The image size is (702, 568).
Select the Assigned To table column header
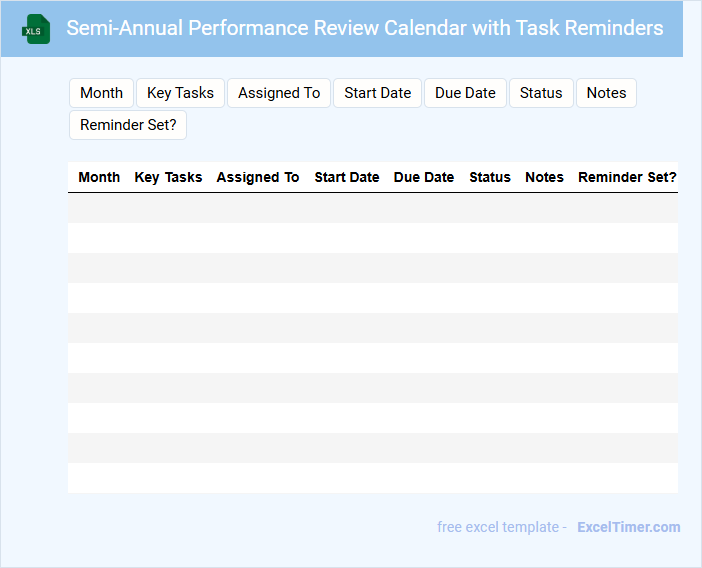click(258, 177)
